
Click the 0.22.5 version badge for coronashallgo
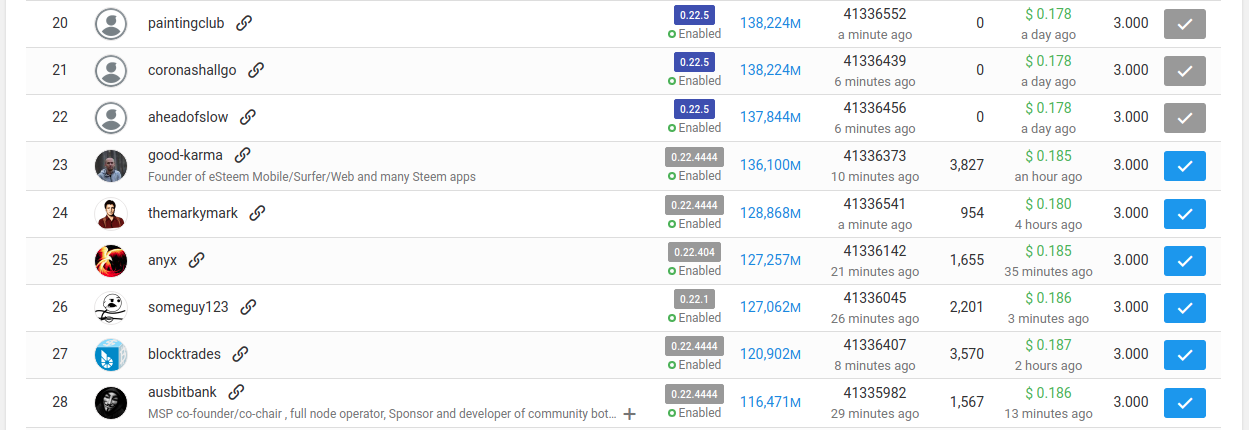[694, 62]
